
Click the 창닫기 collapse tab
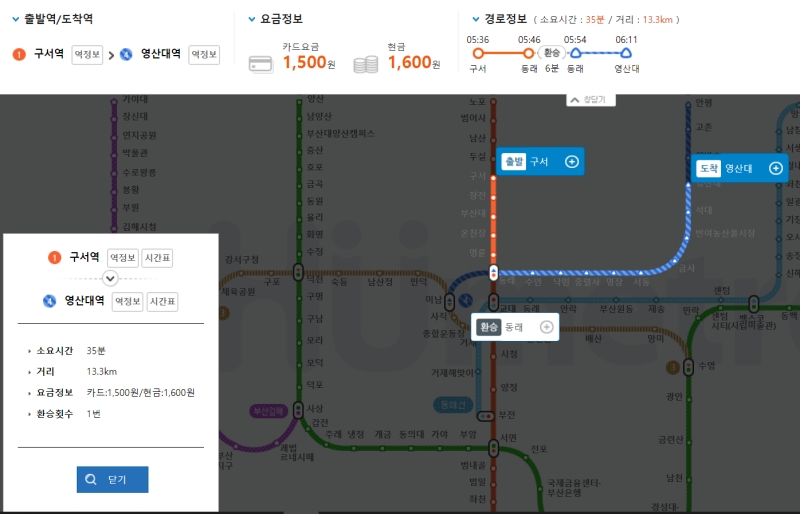point(591,100)
